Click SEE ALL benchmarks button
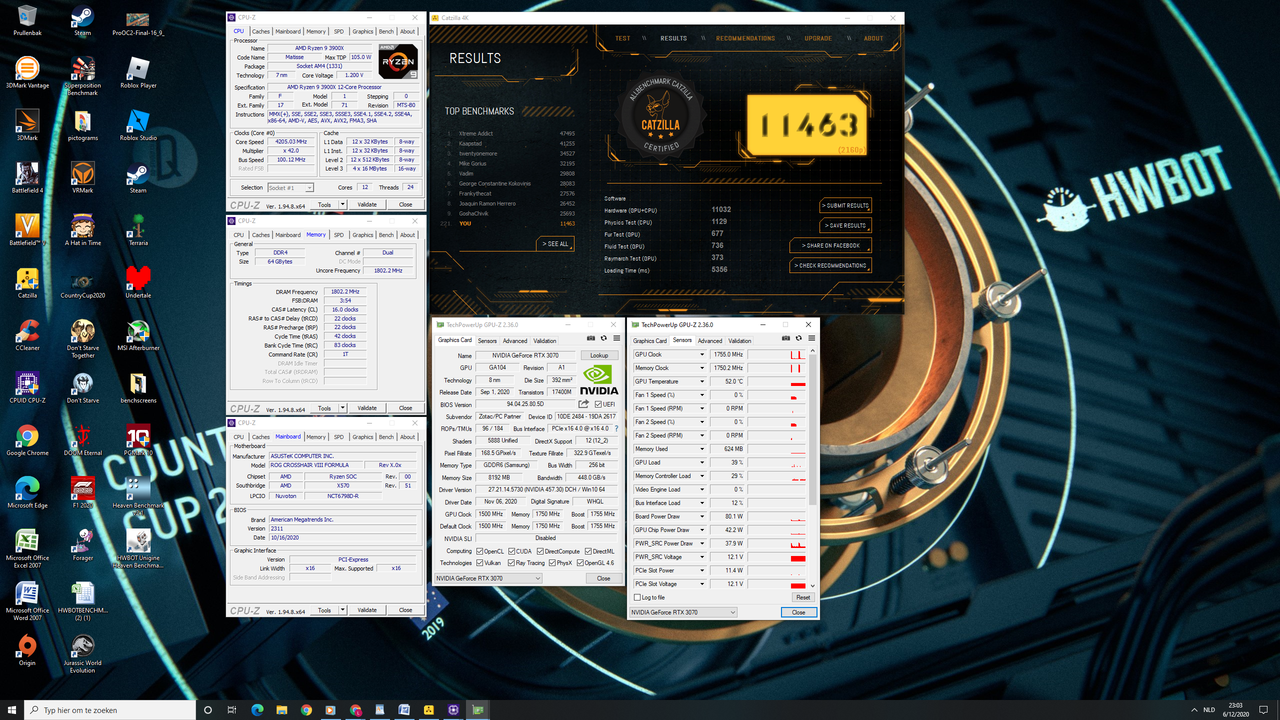Image resolution: width=1280 pixels, height=720 pixels. 555,243
